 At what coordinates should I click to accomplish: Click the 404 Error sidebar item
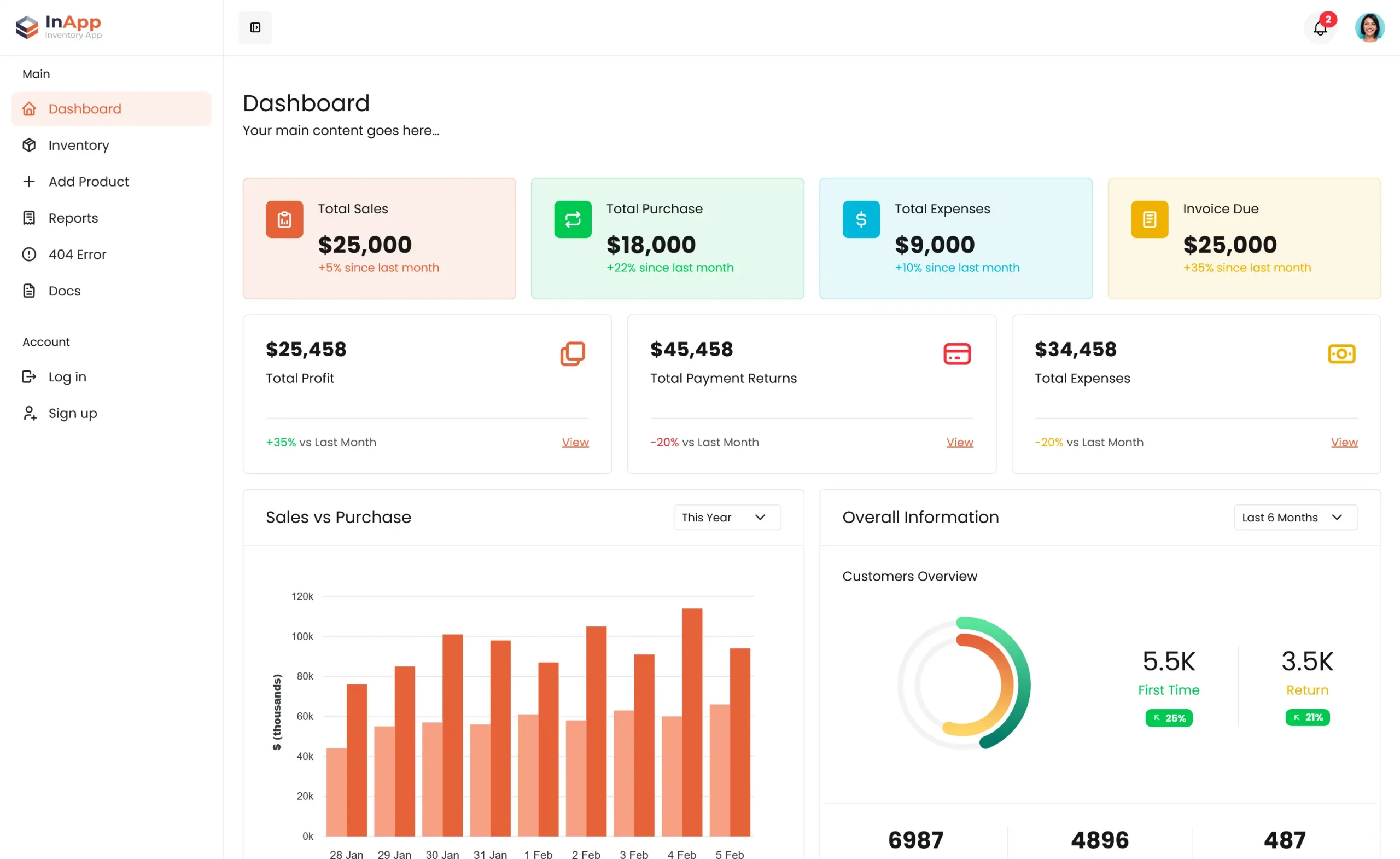pos(77,254)
